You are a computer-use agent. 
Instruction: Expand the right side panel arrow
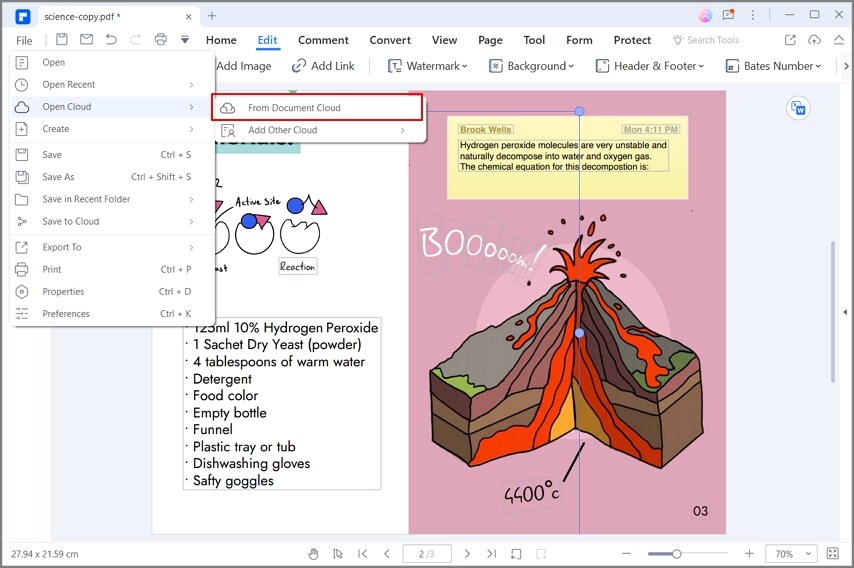point(845,312)
